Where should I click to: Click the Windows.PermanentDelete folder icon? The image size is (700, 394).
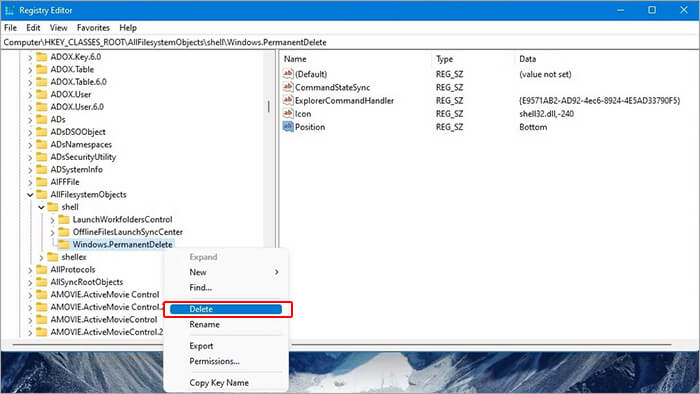(x=64, y=244)
